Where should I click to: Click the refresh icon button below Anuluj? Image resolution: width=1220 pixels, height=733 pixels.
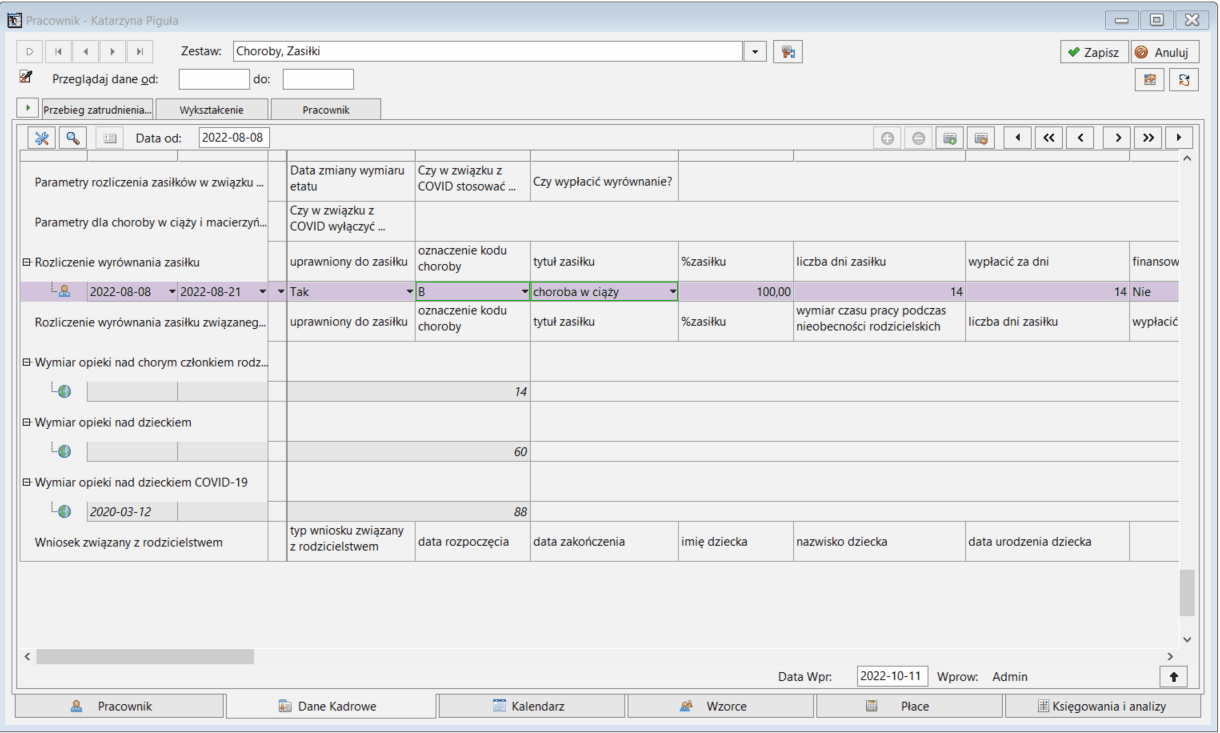[1184, 80]
